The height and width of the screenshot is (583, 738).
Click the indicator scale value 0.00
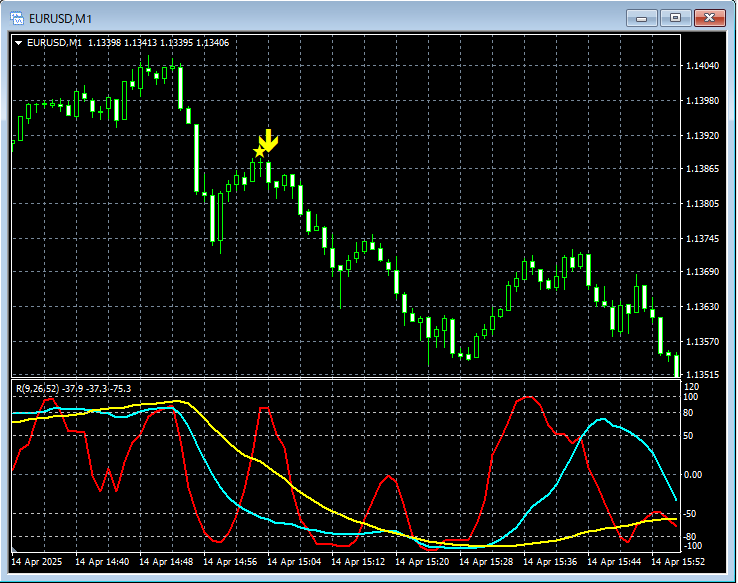pyautogui.click(x=693, y=475)
